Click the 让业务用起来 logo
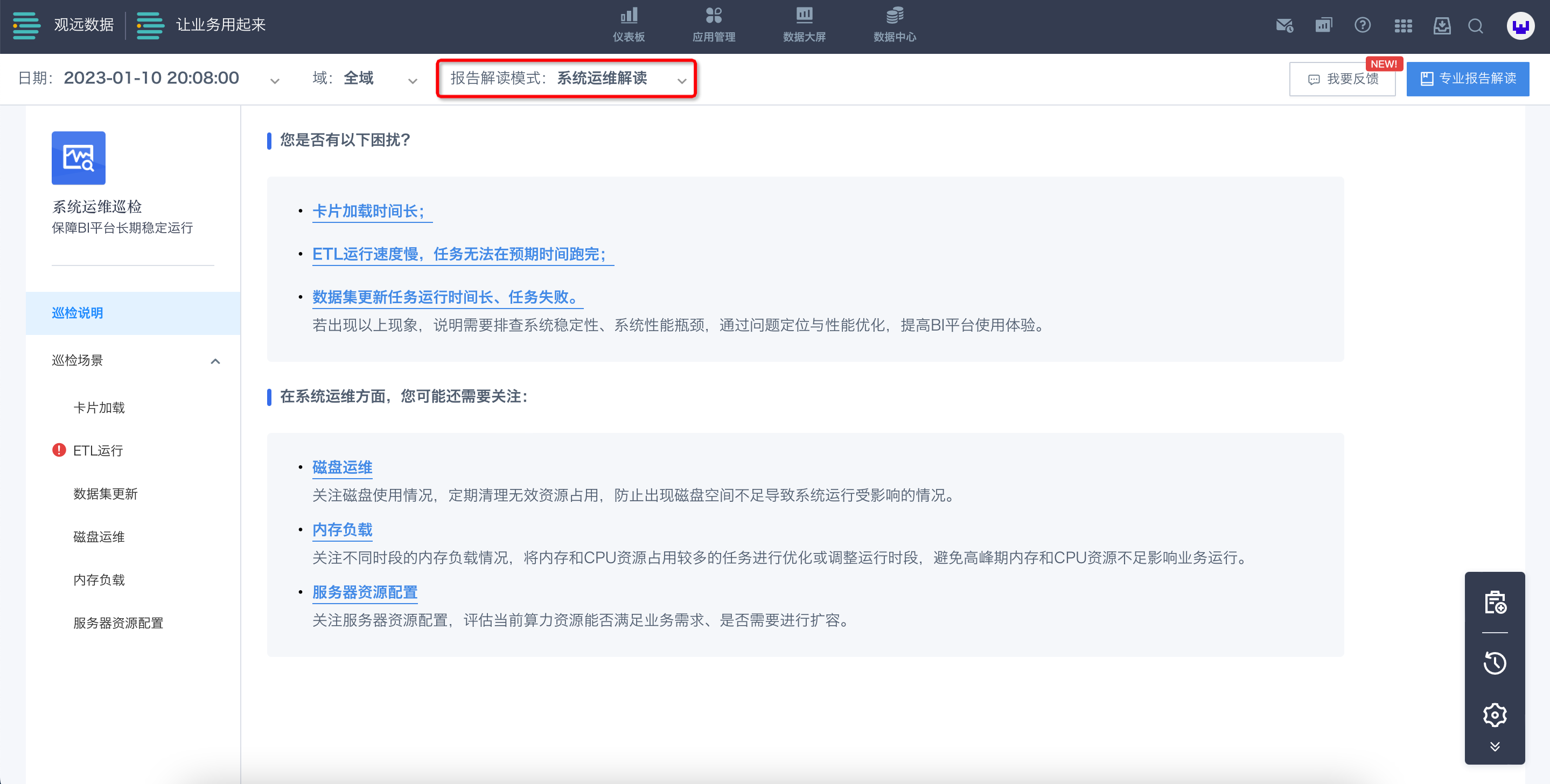 (x=201, y=25)
